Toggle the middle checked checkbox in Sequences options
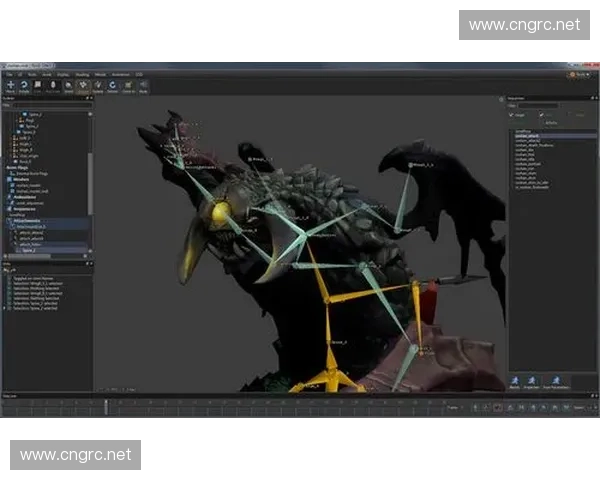Viewport: 600px width, 480px height. [541, 114]
